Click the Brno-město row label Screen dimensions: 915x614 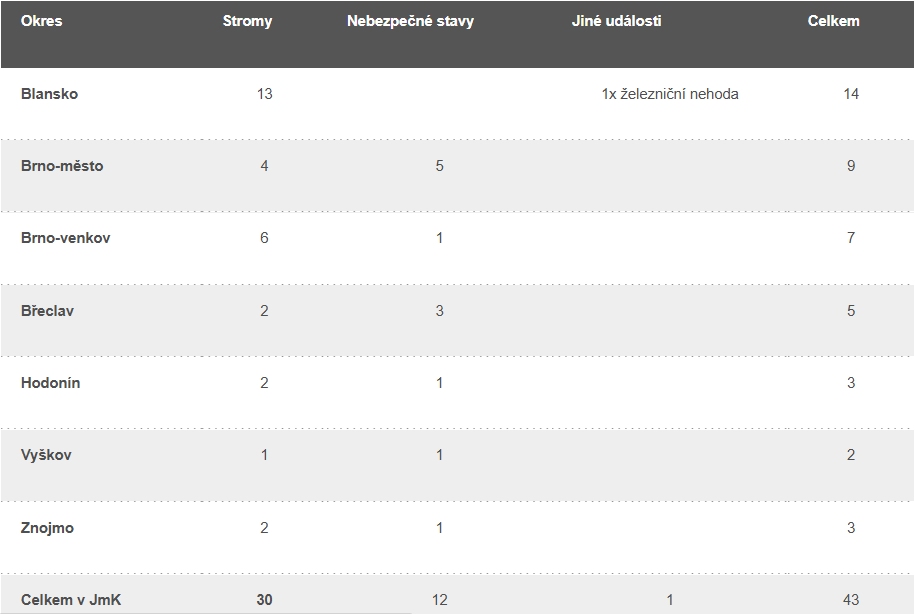(62, 166)
